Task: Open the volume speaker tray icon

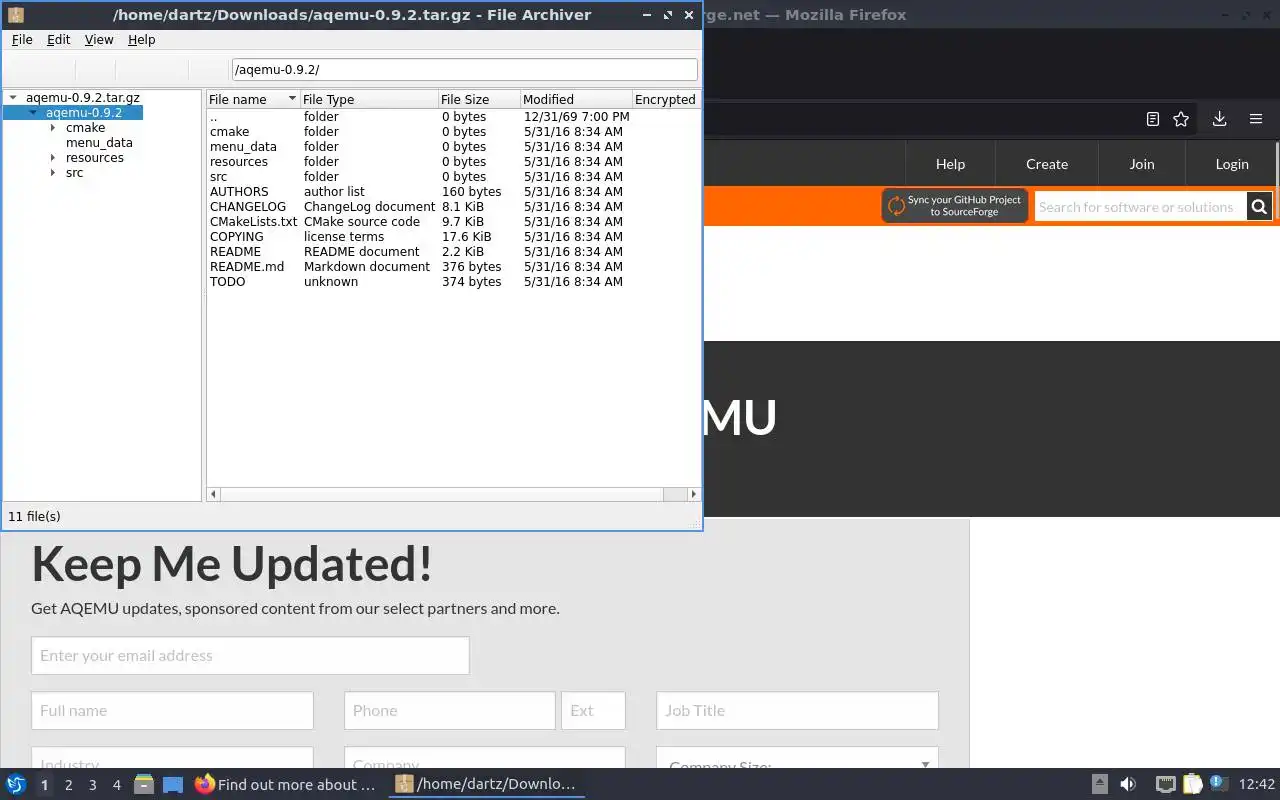Action: [1128, 784]
